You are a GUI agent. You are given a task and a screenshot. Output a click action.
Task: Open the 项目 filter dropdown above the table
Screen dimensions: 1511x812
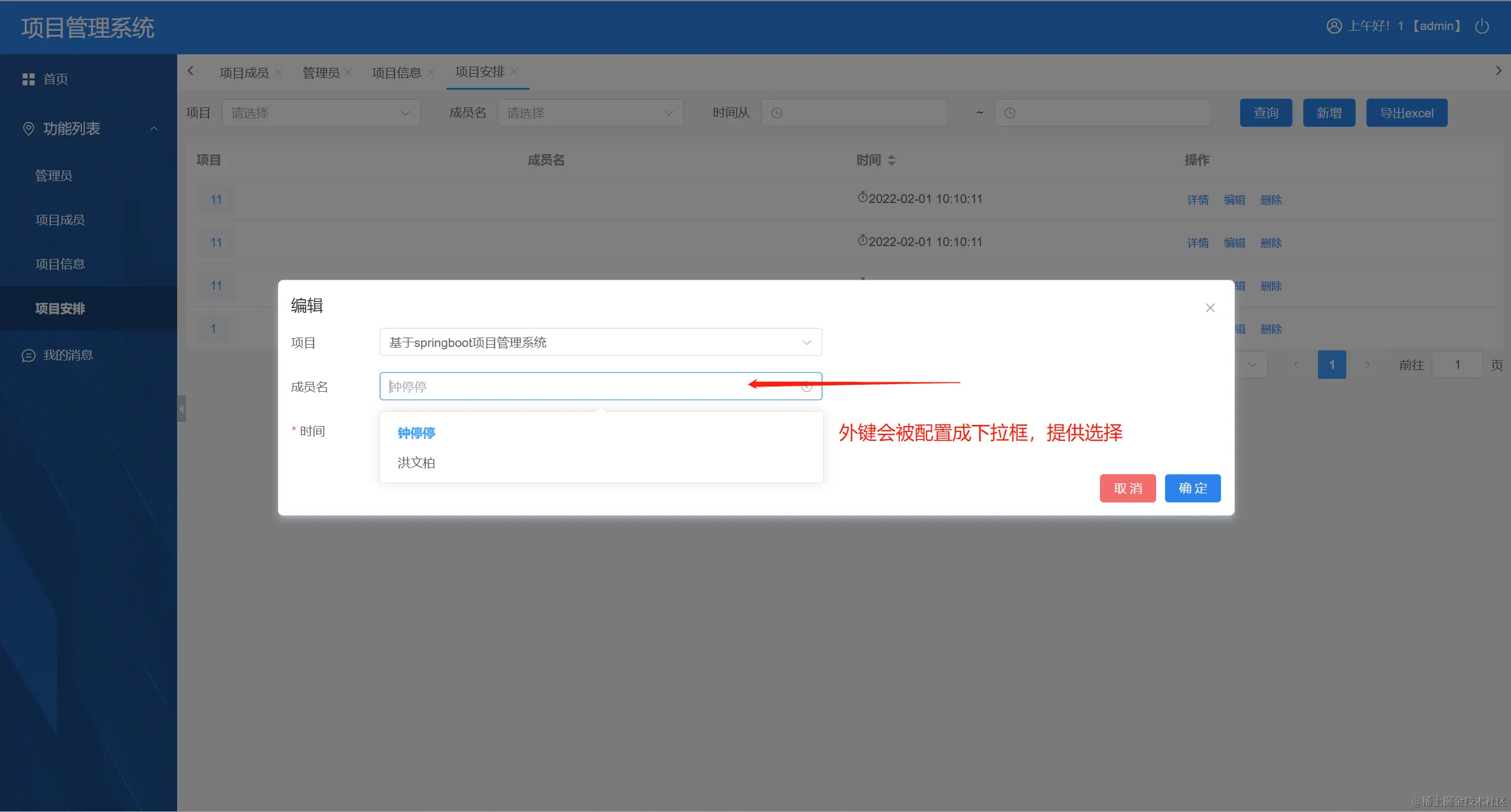point(321,113)
